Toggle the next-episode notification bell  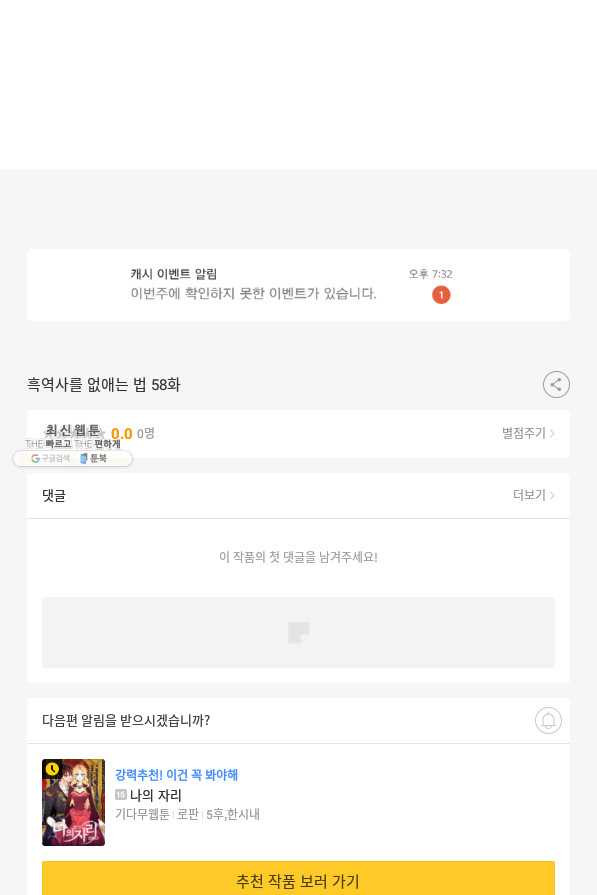548,720
